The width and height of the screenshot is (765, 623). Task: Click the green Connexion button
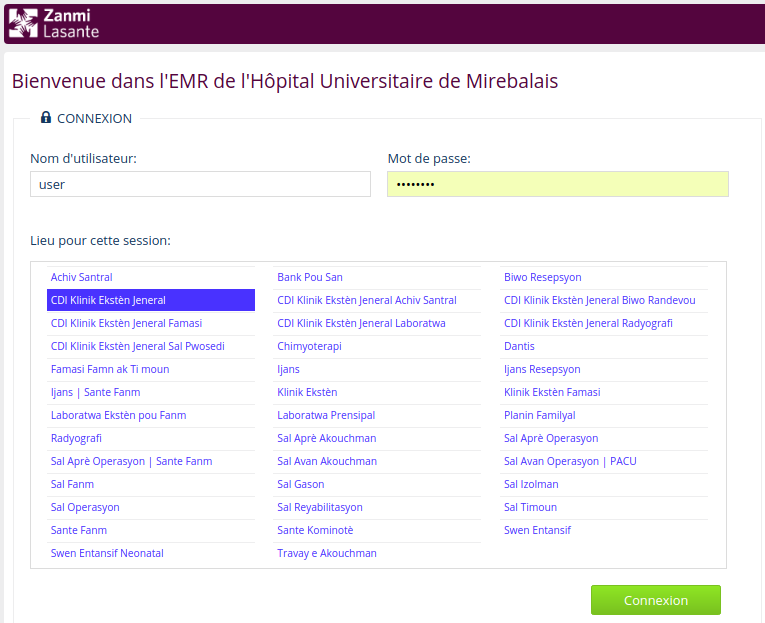point(656,600)
